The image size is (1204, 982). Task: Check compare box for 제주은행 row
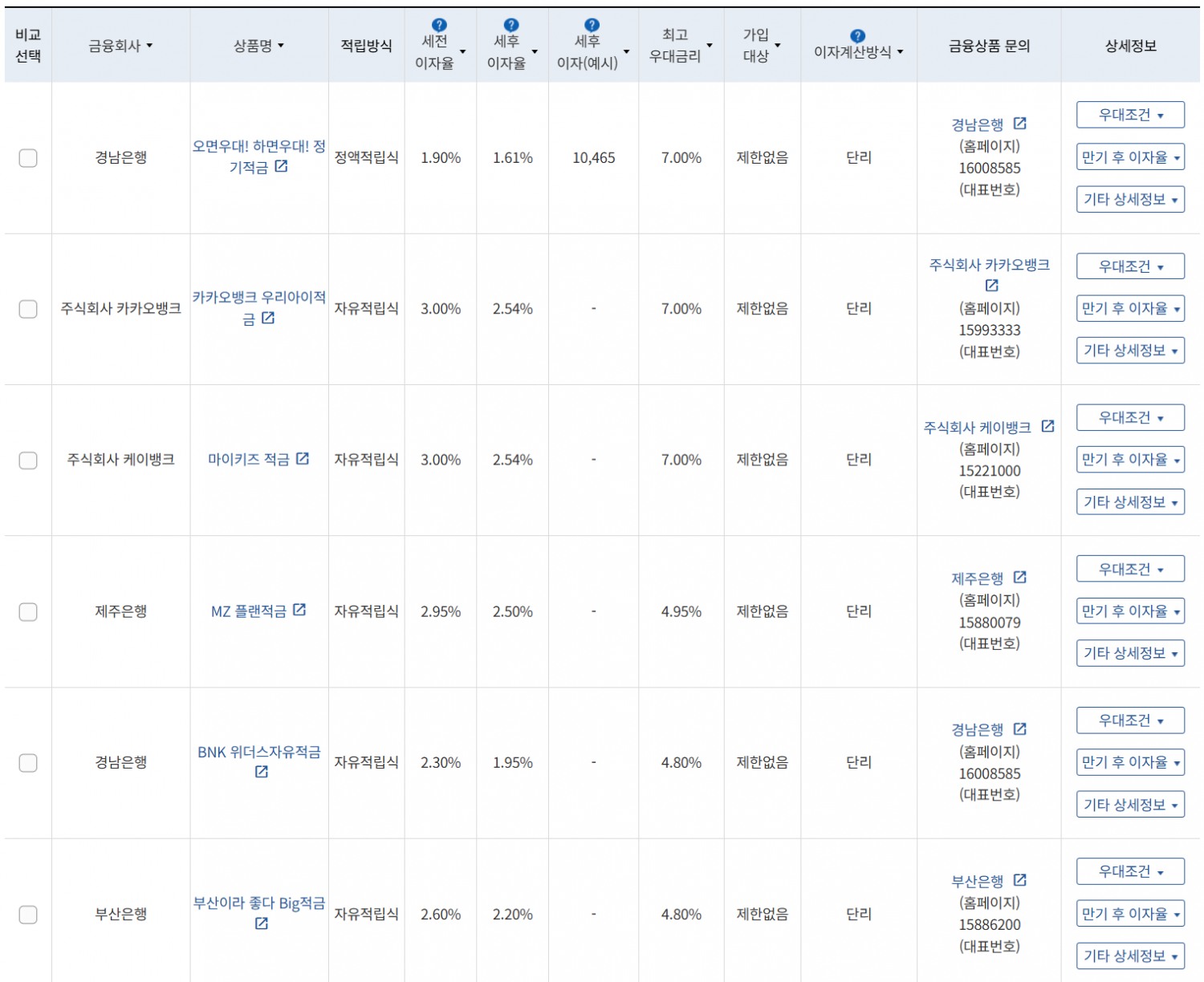28,611
